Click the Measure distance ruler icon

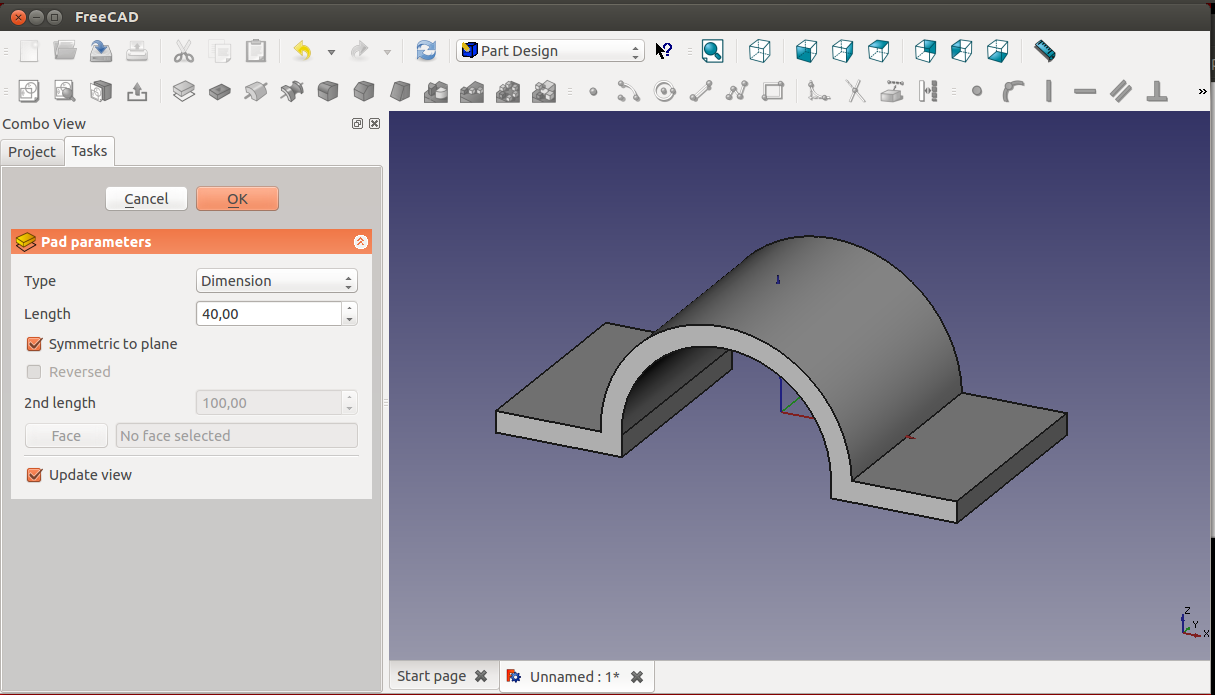tap(1044, 51)
